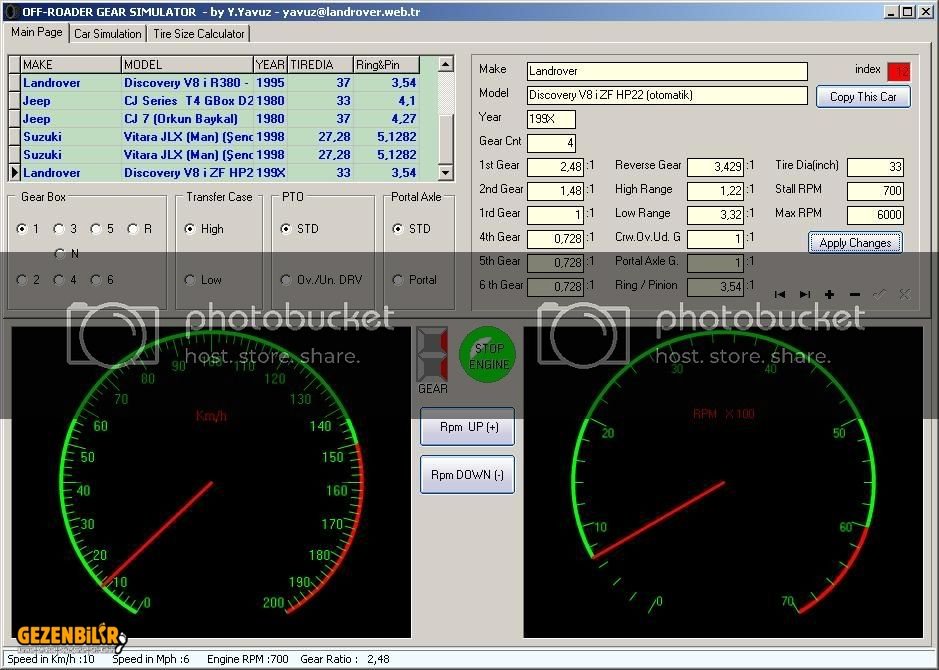Delete the car record with the minus icon
The height and width of the screenshot is (670, 939).
tap(855, 294)
